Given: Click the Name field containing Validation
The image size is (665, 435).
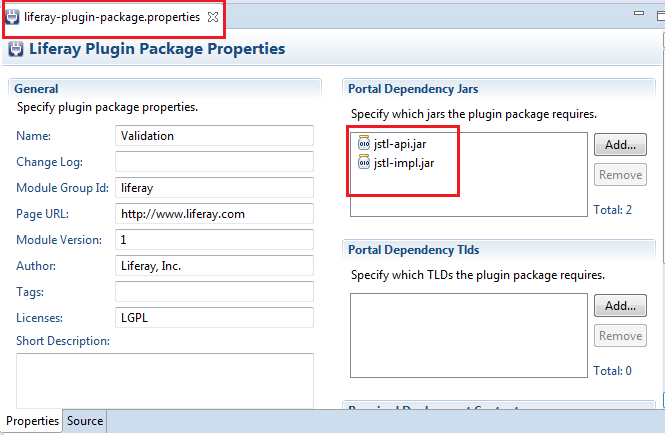Looking at the screenshot, I should pyautogui.click(x=214, y=136).
